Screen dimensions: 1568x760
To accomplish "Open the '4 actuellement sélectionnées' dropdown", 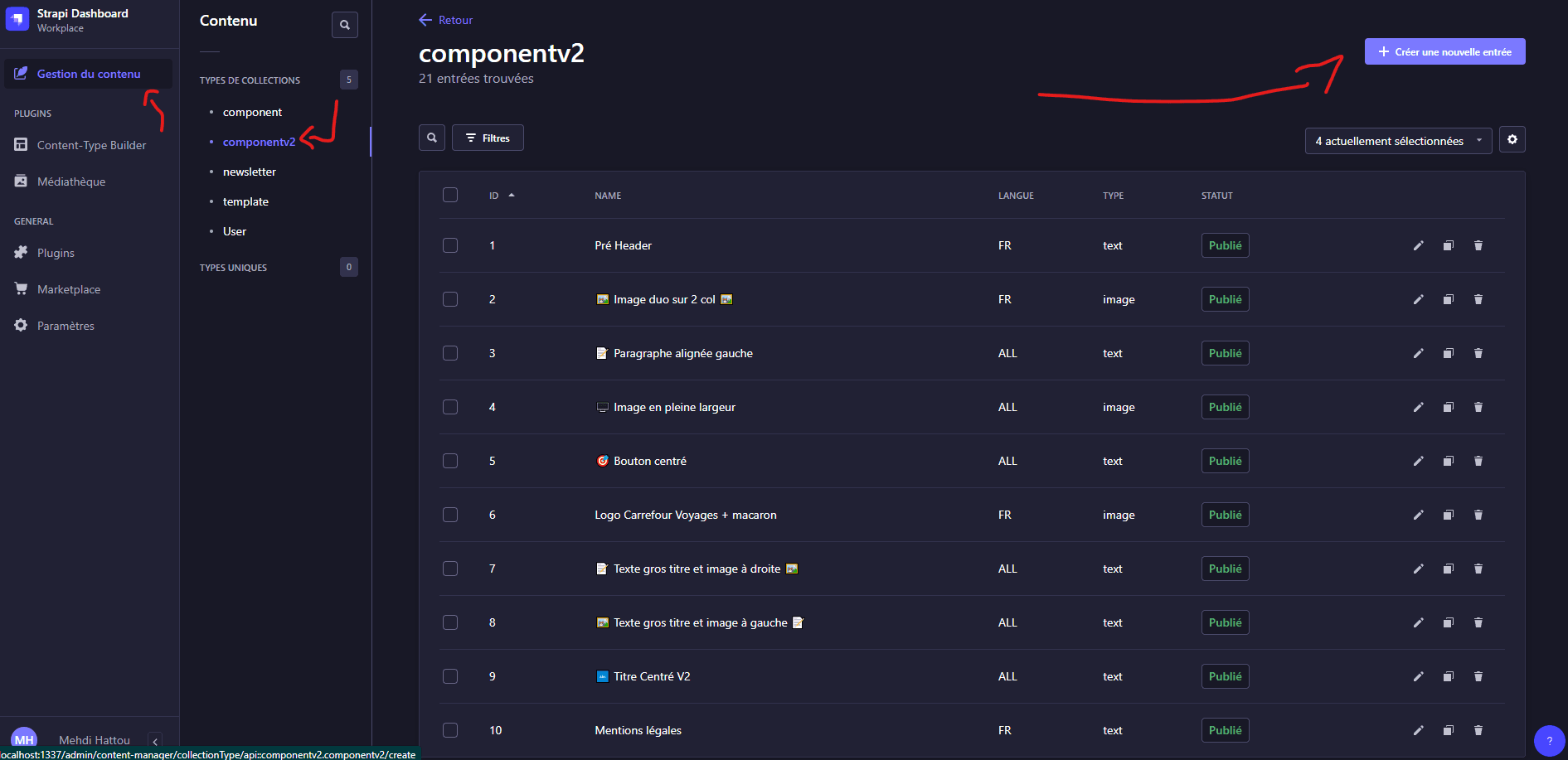I will (1397, 141).
